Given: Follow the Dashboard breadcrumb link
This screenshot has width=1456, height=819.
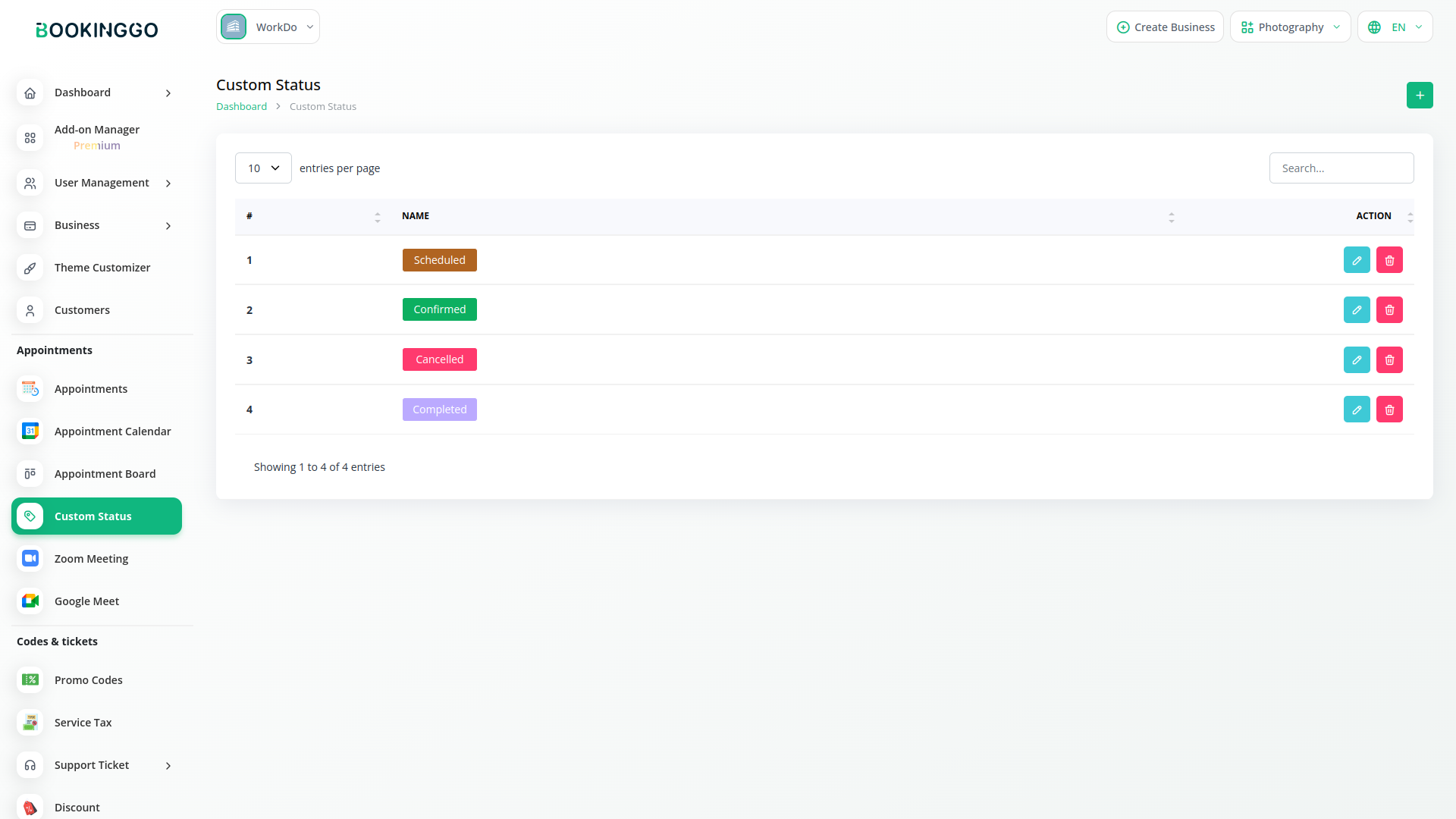Looking at the screenshot, I should click(x=241, y=107).
